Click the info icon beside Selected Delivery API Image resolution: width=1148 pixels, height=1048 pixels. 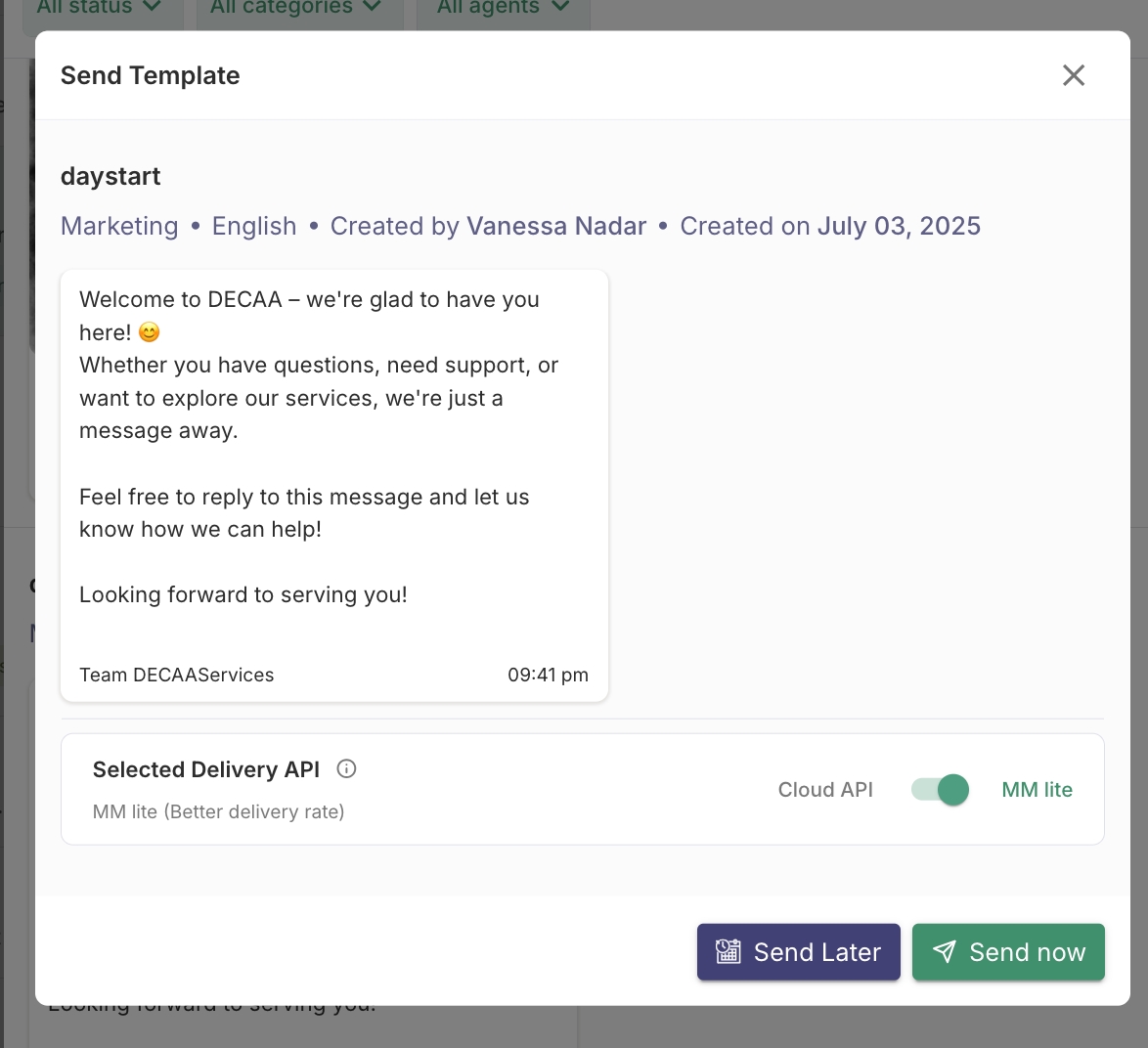click(346, 768)
